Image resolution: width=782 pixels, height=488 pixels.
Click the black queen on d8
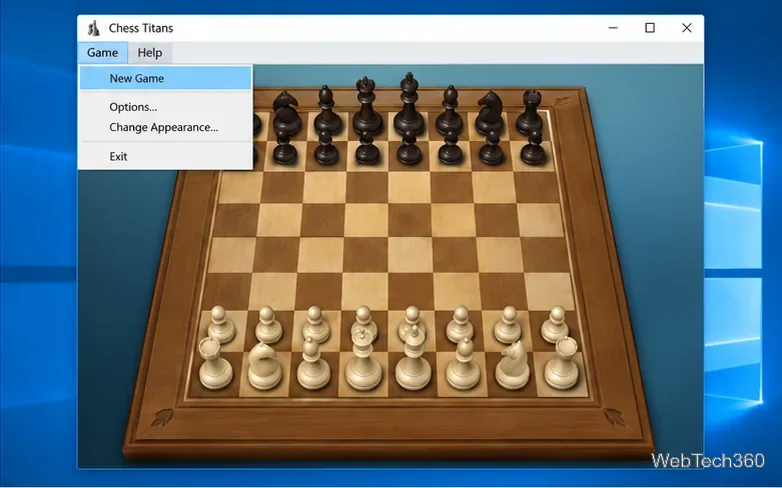(x=368, y=106)
